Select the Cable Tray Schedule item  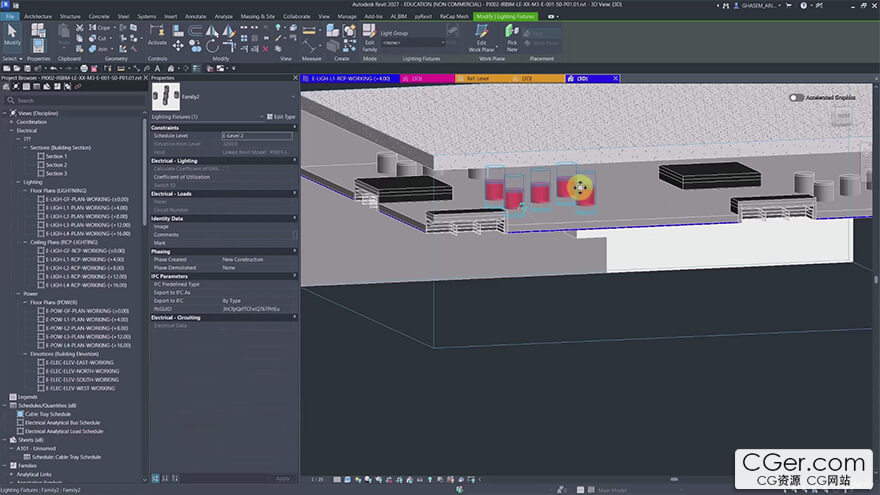coord(48,414)
